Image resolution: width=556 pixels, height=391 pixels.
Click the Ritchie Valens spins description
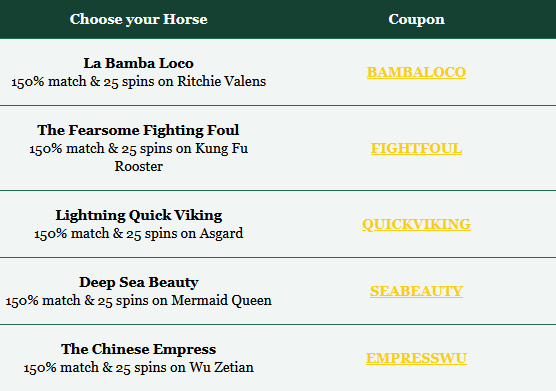click(139, 82)
